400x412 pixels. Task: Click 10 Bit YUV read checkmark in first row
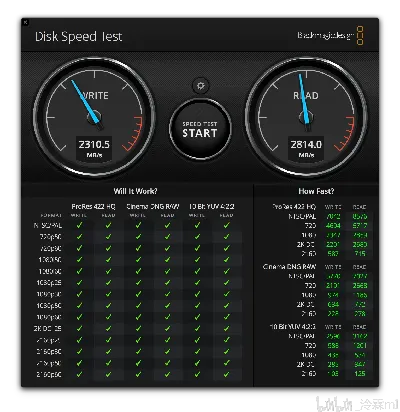pyautogui.click(x=227, y=225)
